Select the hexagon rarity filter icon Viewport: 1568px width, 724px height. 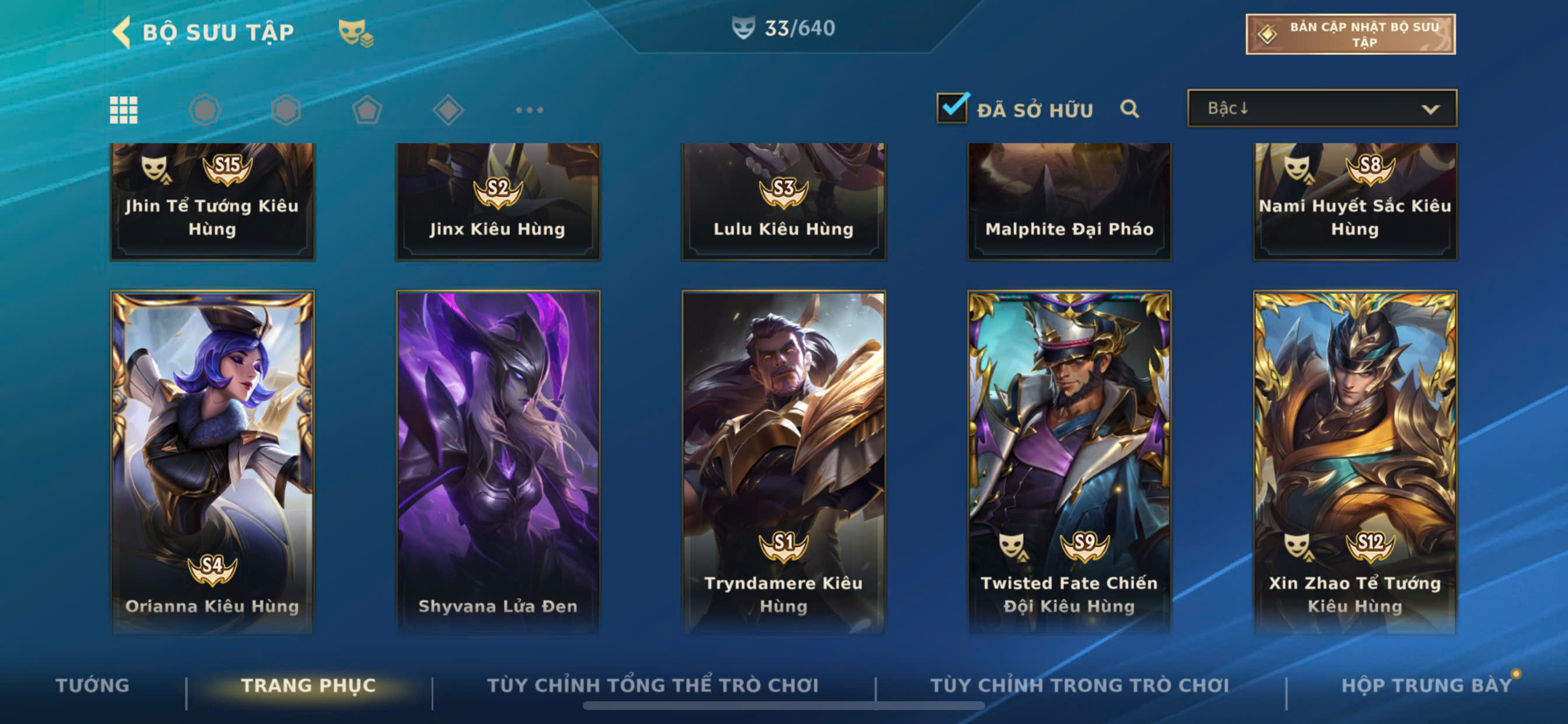286,110
